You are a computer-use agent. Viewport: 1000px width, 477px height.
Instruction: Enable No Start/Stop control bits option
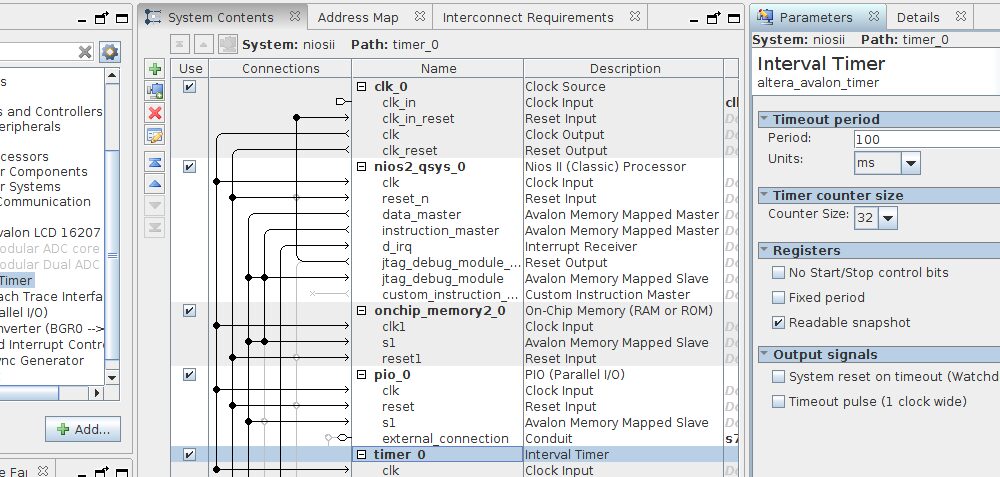pos(779,273)
